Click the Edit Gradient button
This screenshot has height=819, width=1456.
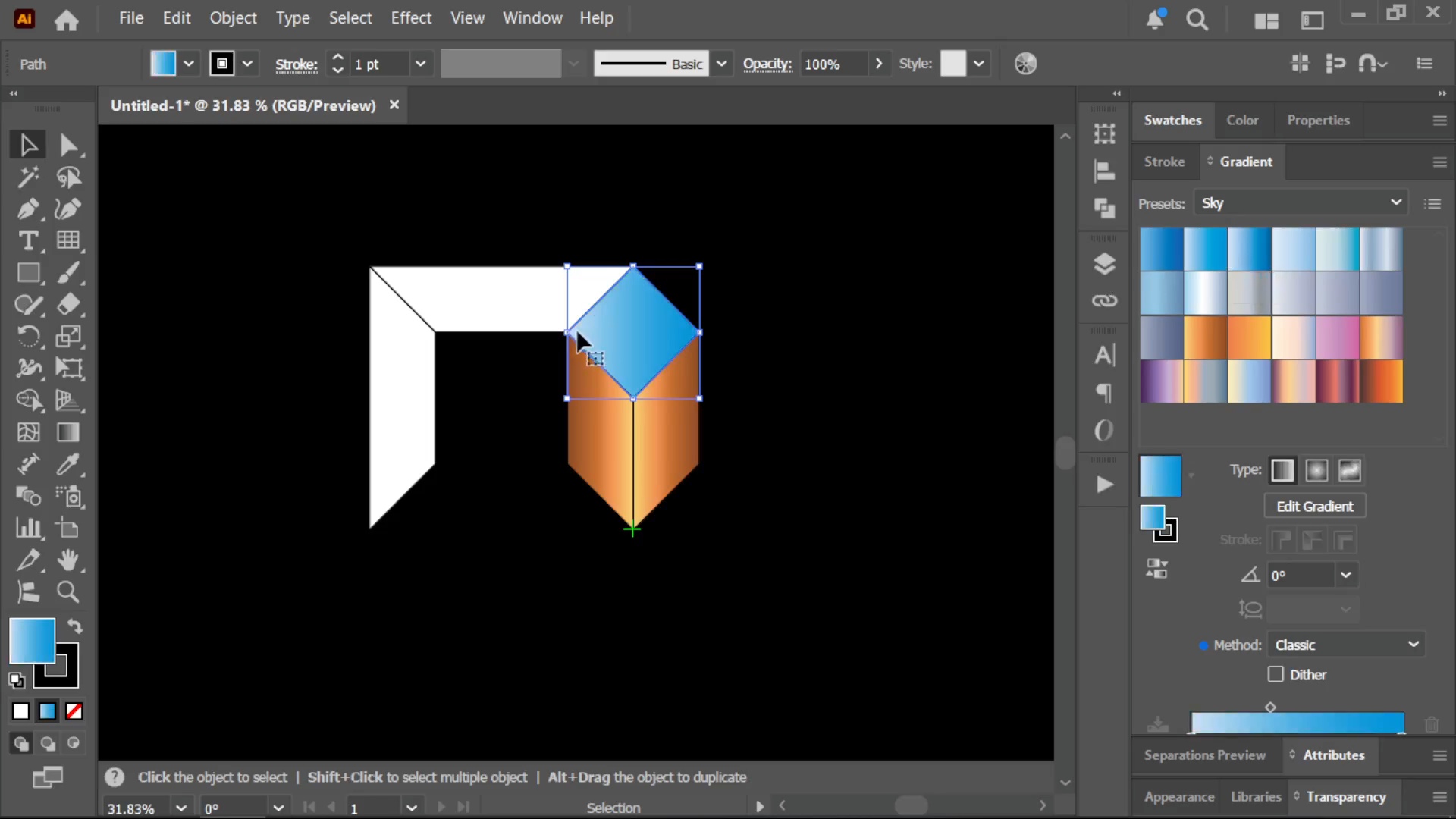[x=1314, y=506]
